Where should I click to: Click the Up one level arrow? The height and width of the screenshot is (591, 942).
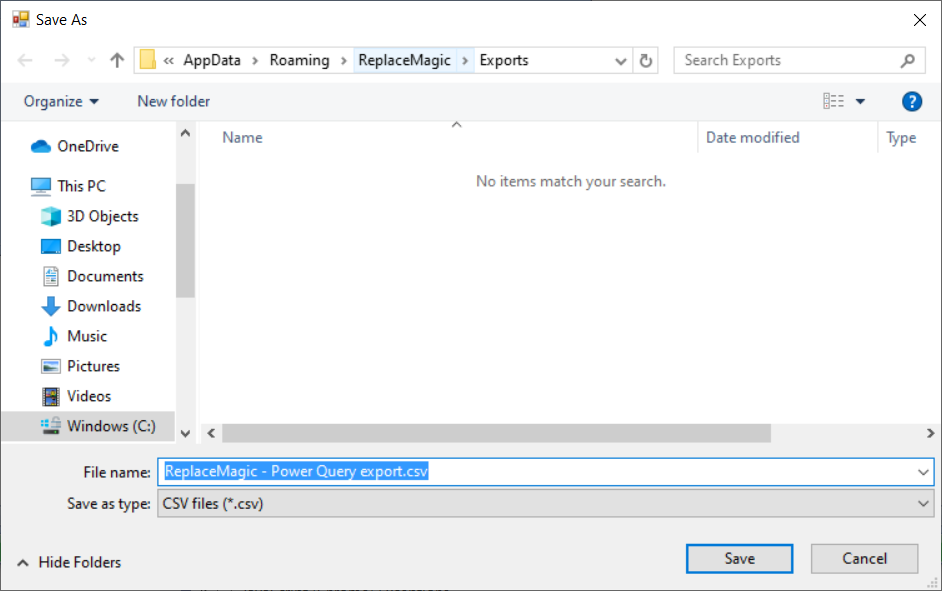(117, 60)
